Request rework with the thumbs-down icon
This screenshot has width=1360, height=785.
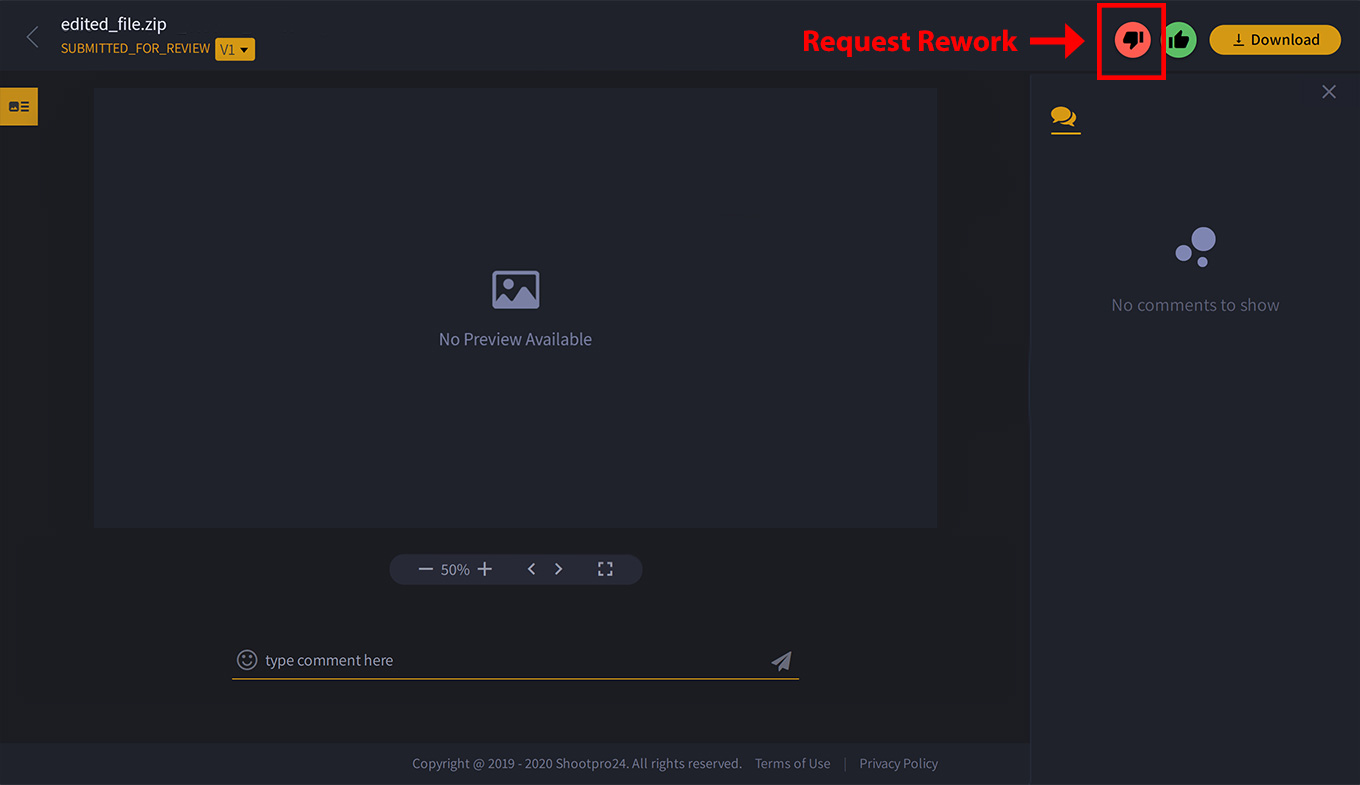pos(1131,40)
